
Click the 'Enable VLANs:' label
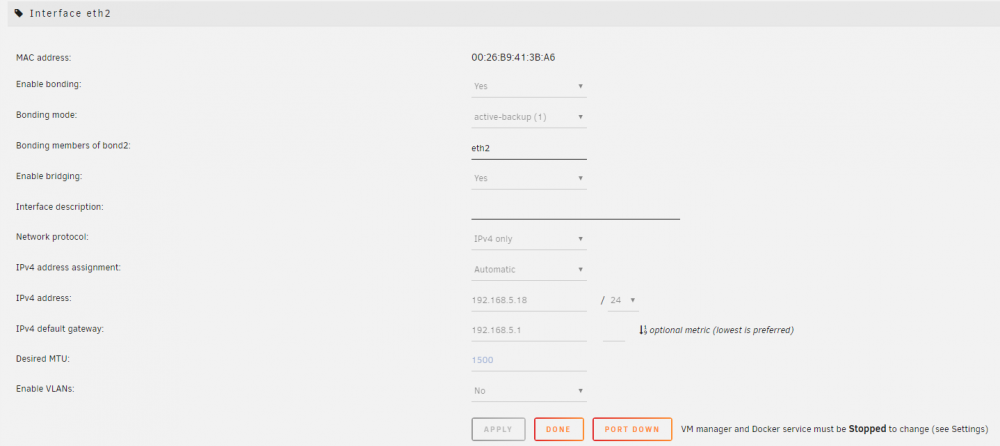point(45,389)
